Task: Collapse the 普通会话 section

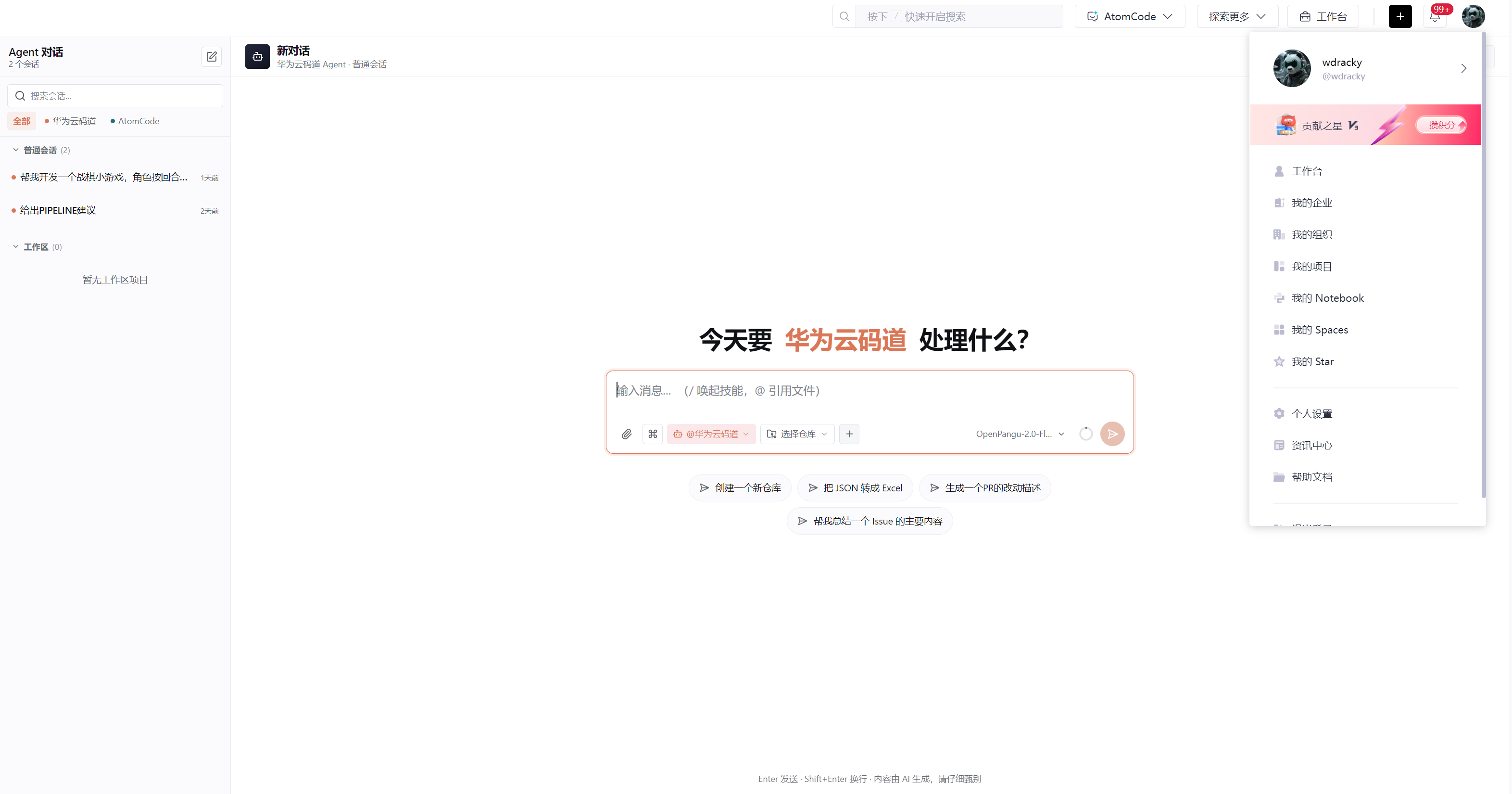Action: coord(16,150)
